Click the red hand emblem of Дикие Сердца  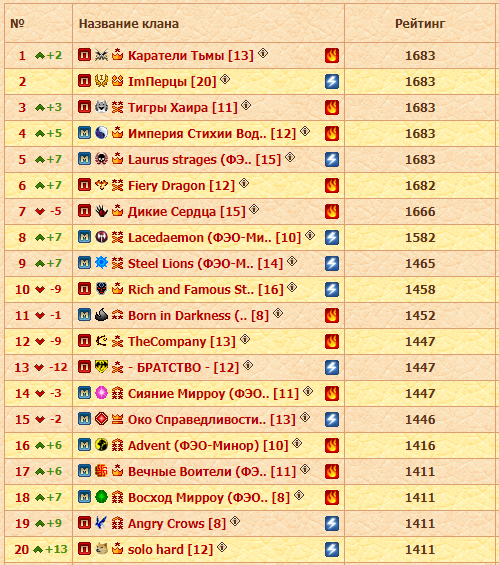tap(102, 211)
